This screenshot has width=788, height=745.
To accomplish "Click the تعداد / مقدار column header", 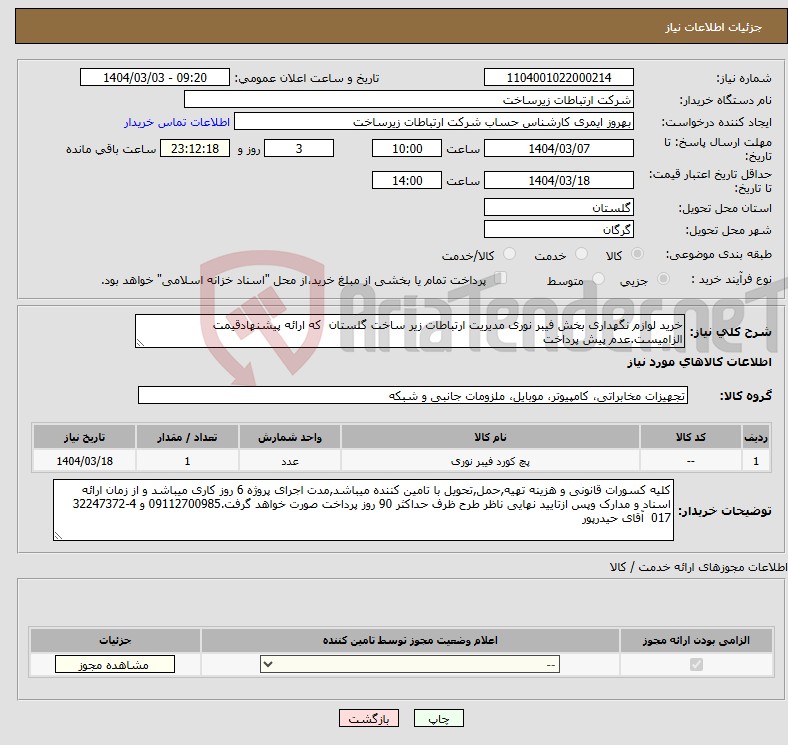I will coord(187,437).
